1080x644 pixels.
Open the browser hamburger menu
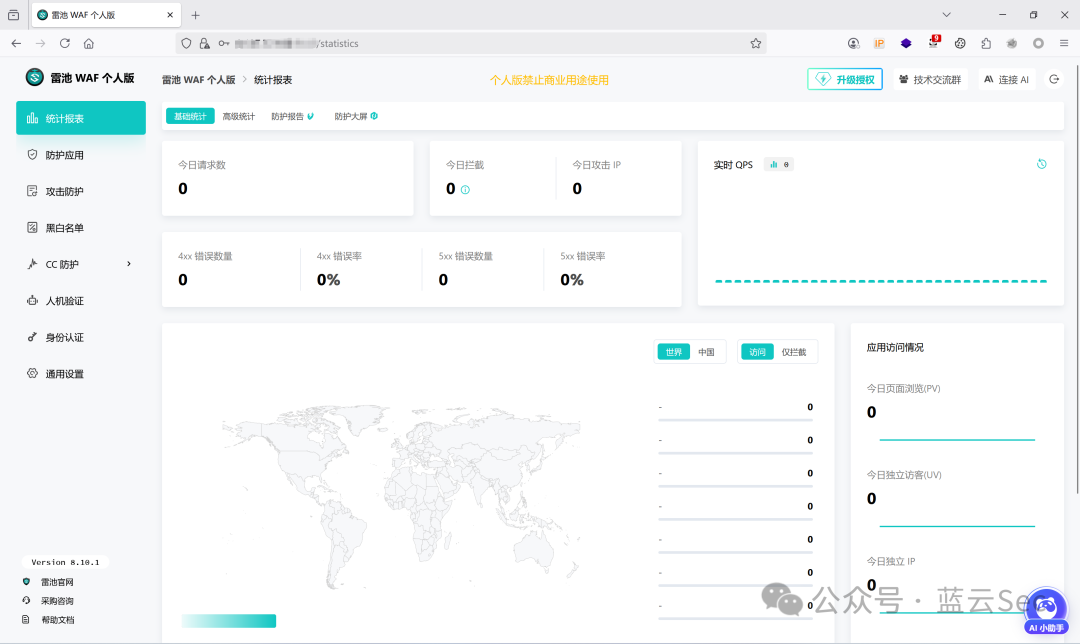1064,43
